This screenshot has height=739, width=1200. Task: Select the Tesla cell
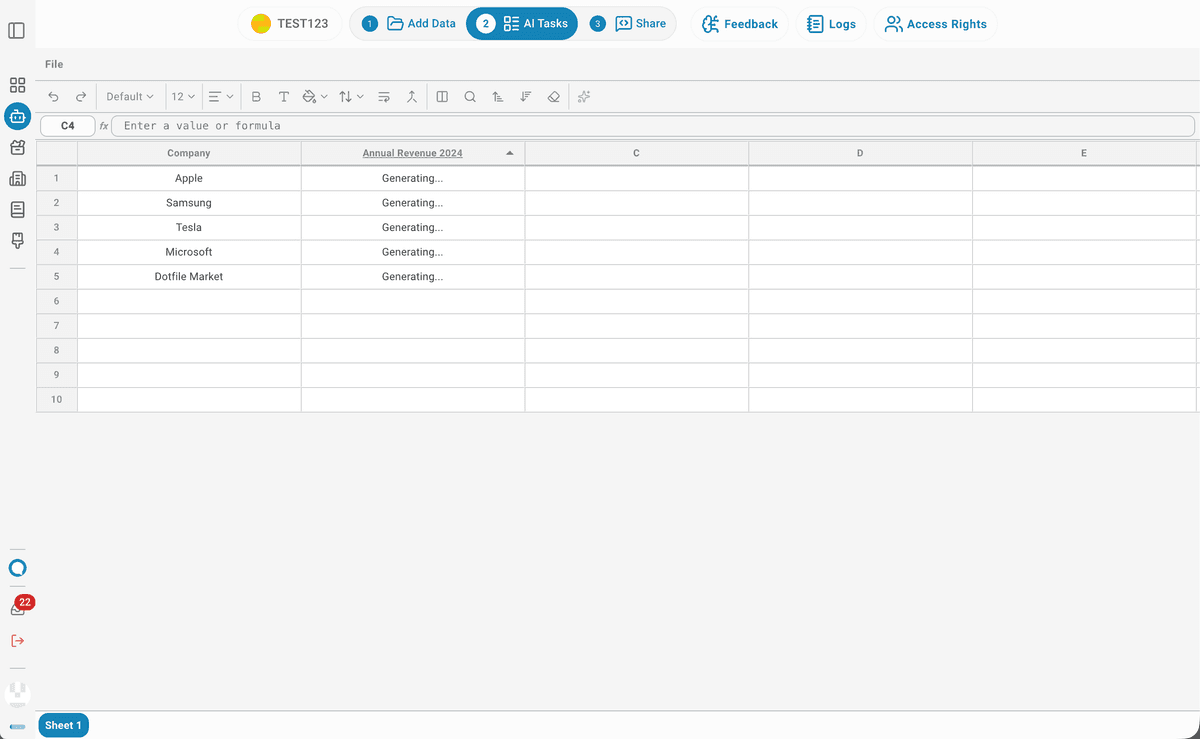coord(189,228)
